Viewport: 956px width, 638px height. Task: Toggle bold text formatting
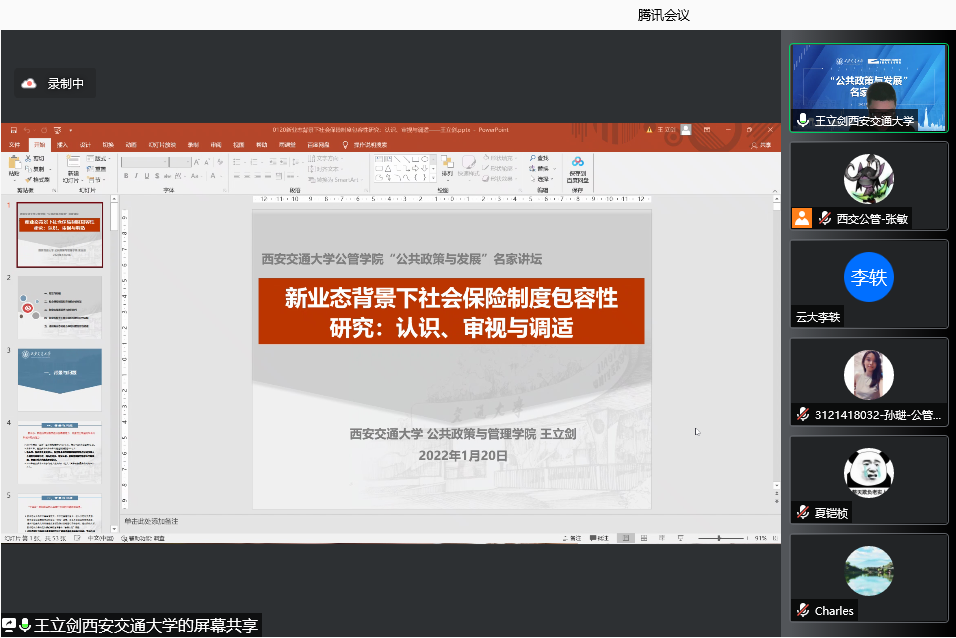click(x=126, y=176)
